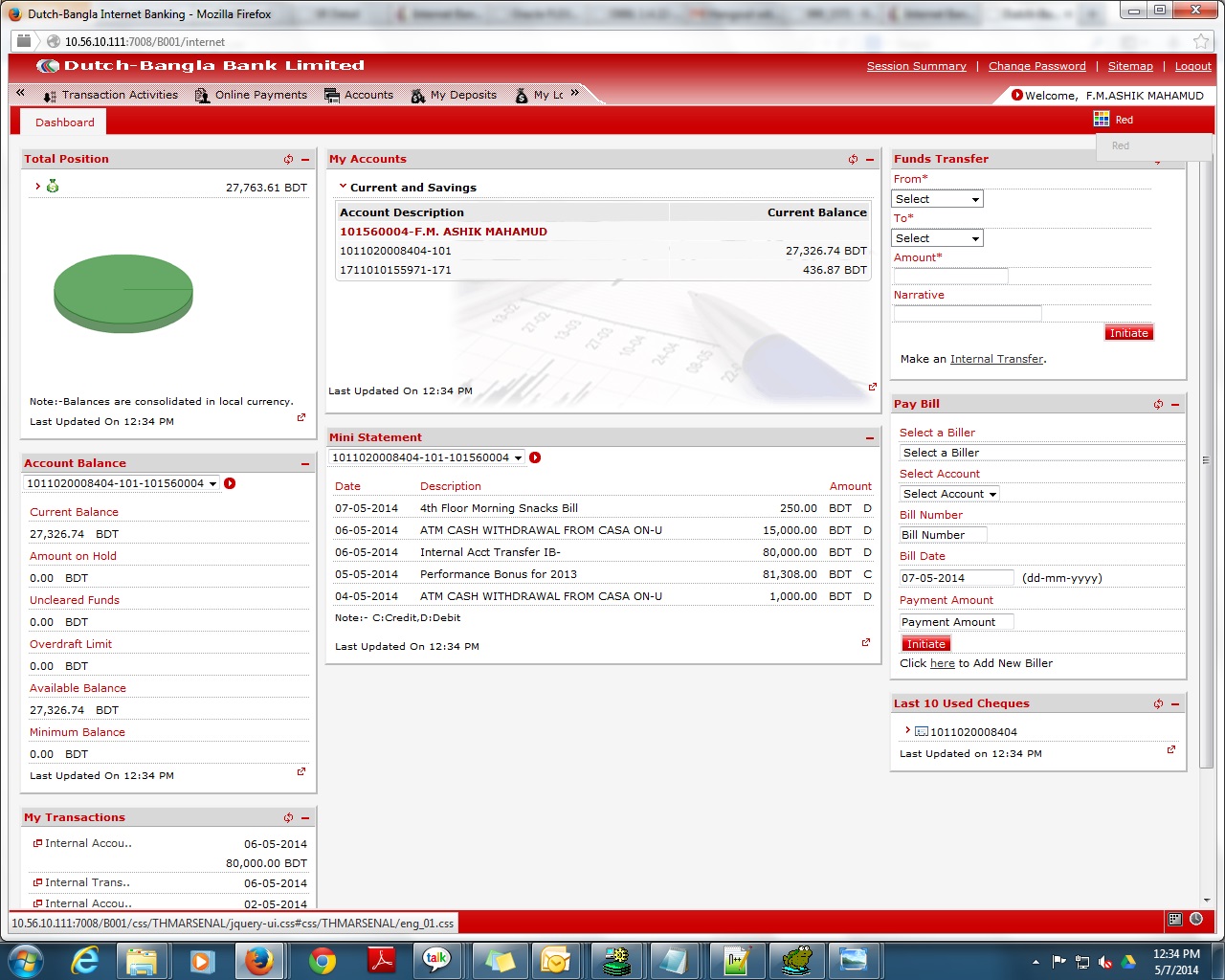Click the Windows Start button

(25, 960)
